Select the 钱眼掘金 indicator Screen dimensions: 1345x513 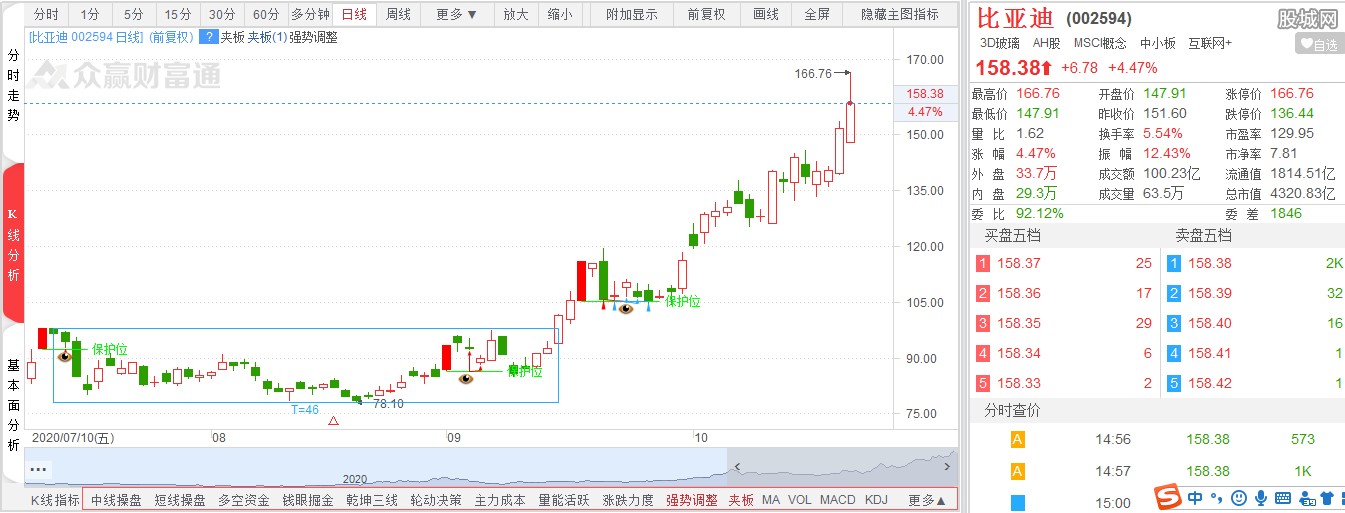point(308,500)
